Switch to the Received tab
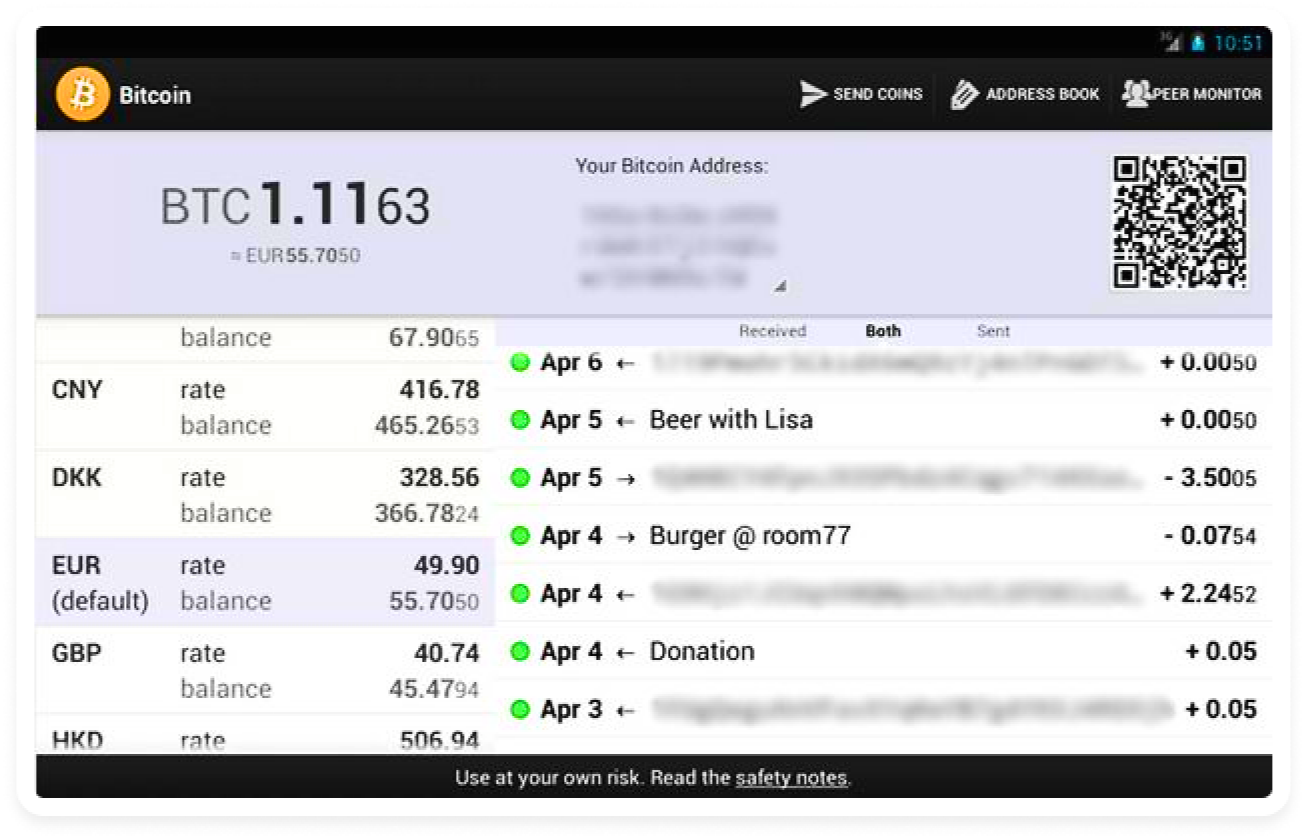Viewport: 1307px width, 840px height. click(x=772, y=331)
